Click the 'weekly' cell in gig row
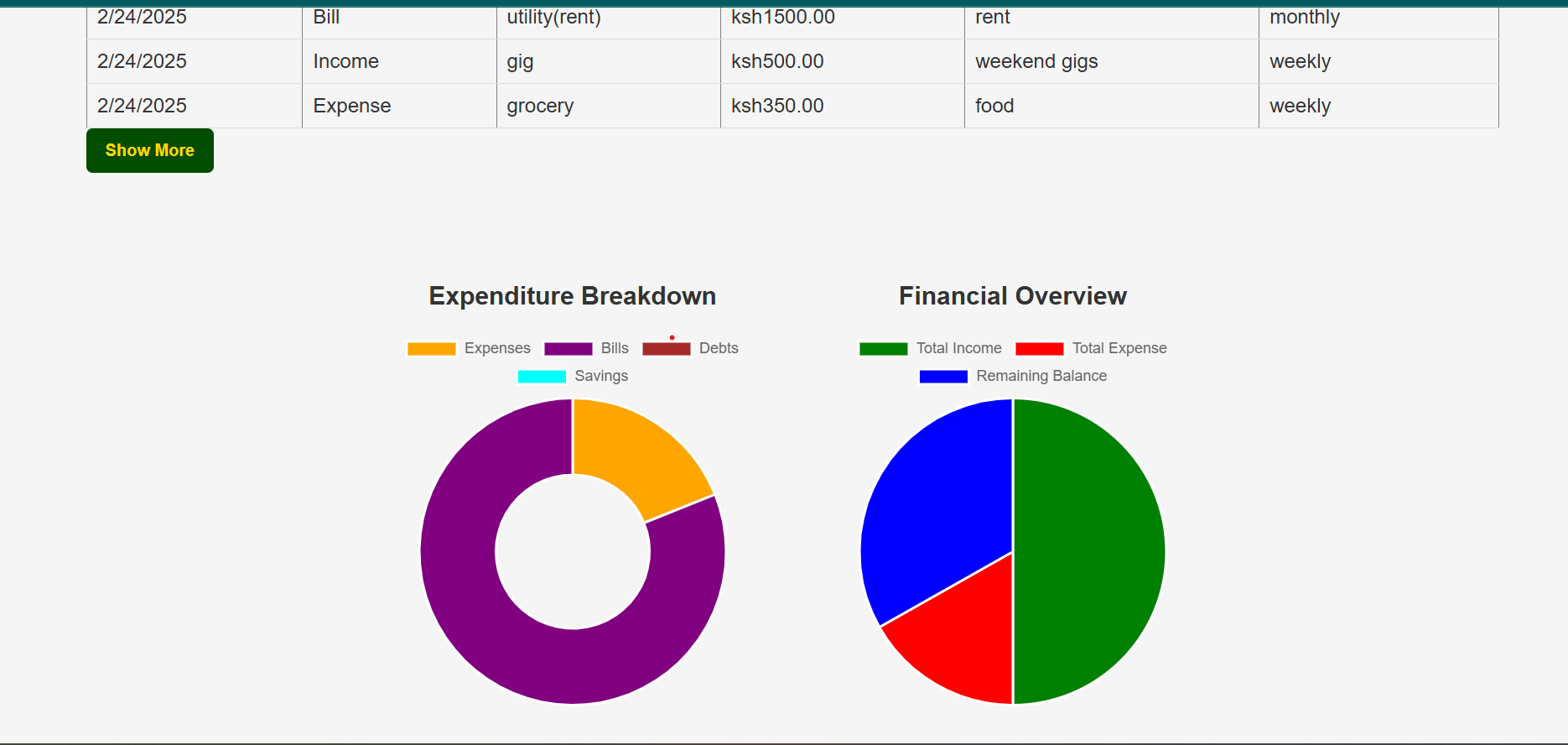Viewport: 1568px width, 745px height. [x=1378, y=61]
